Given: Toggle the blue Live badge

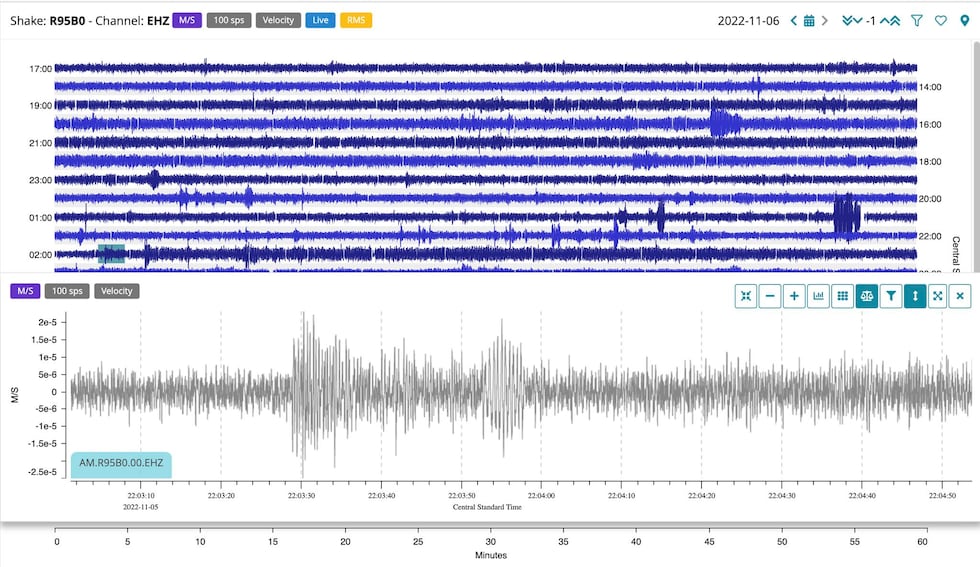Looking at the screenshot, I should 320,21.
